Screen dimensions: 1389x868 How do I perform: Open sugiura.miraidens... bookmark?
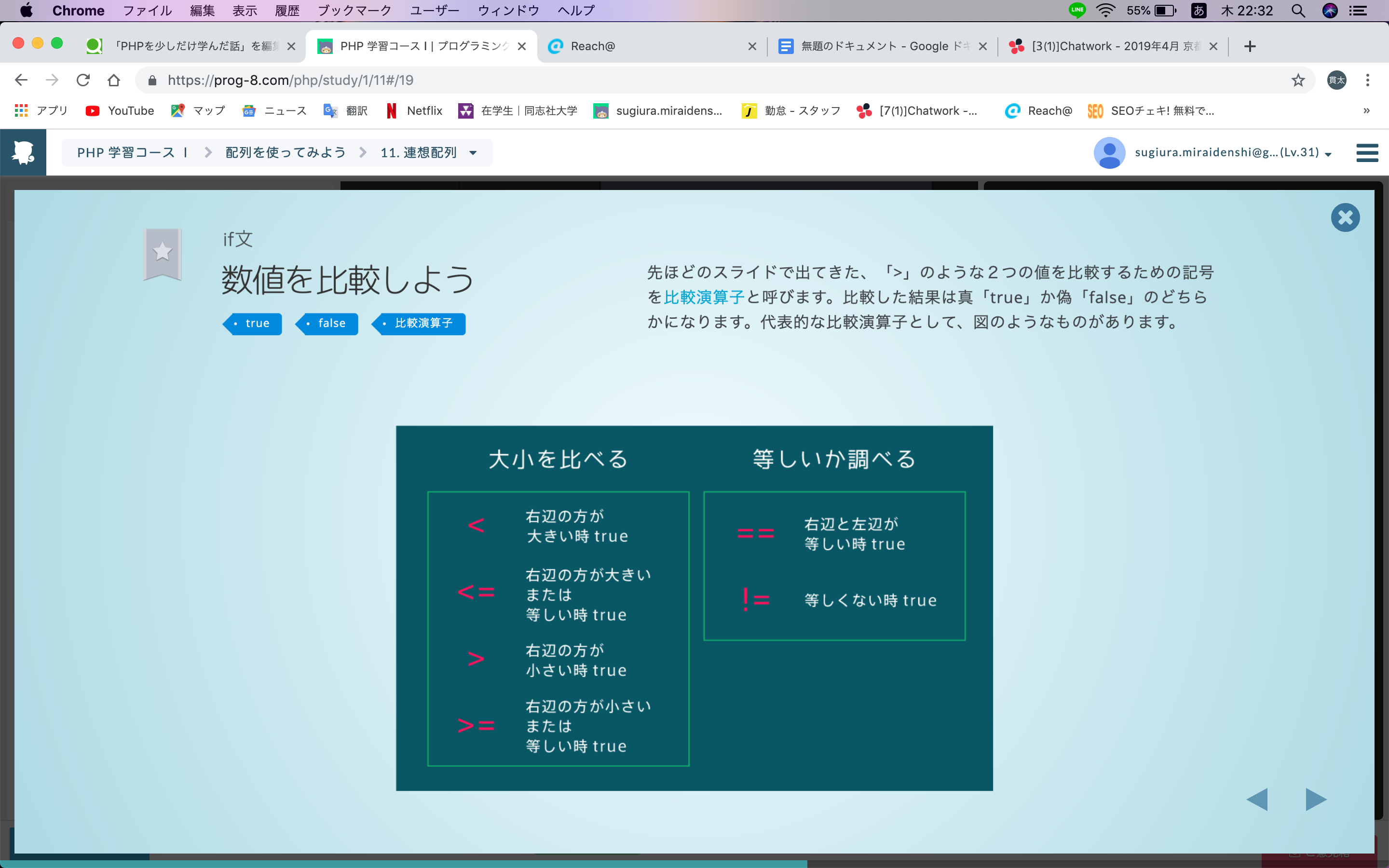658,111
